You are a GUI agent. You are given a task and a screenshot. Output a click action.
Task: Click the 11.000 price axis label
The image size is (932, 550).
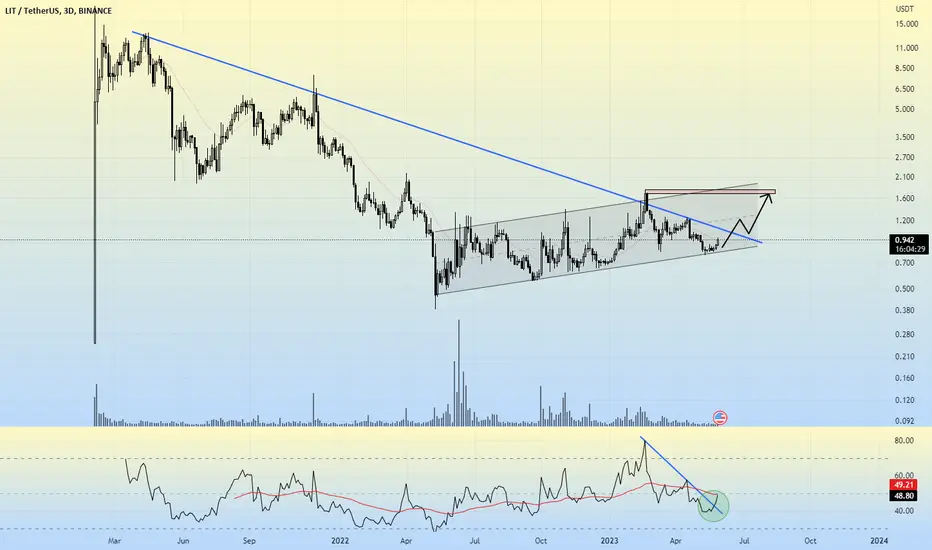click(907, 48)
